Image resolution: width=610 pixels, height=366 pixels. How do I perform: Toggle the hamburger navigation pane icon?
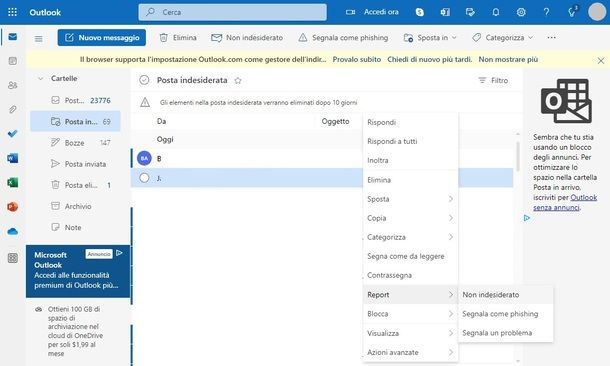click(x=39, y=39)
